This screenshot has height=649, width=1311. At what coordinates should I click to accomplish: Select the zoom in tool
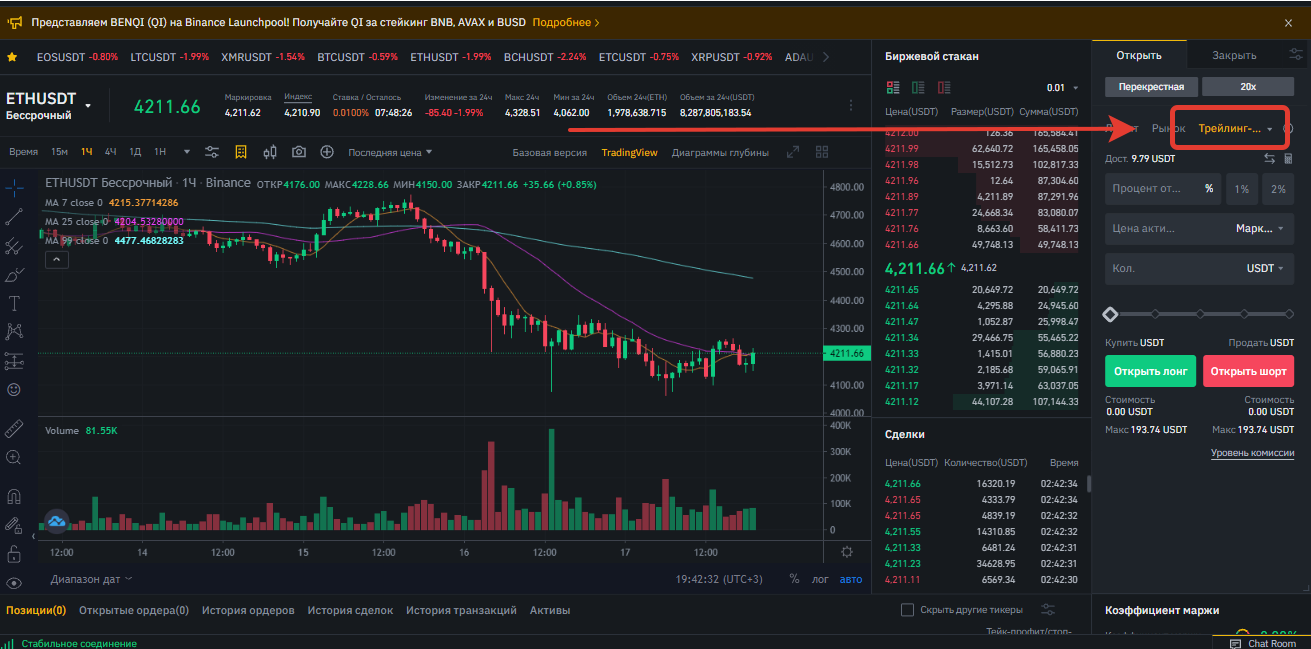[x=15, y=457]
